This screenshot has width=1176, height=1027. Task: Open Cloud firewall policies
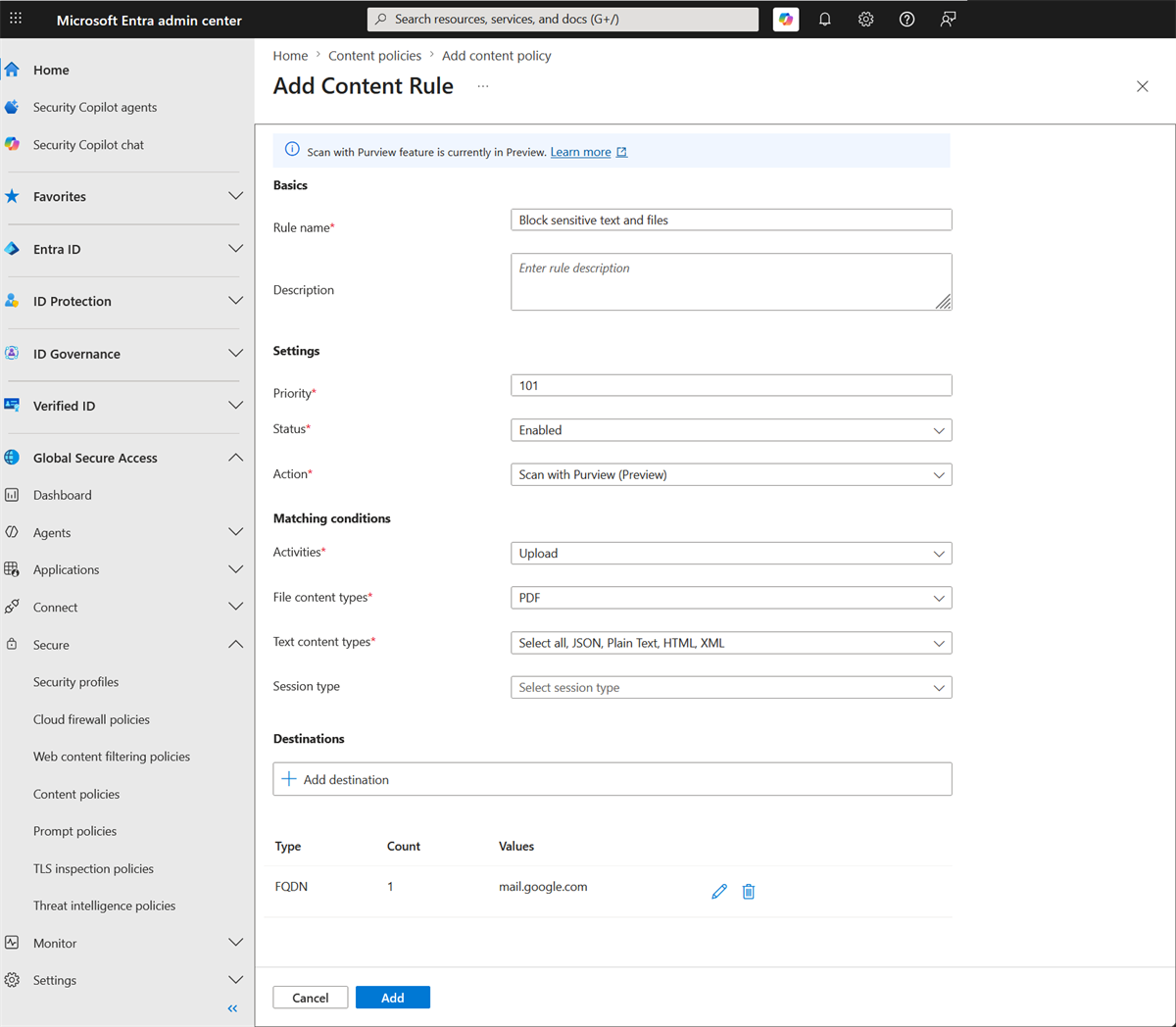pos(91,719)
